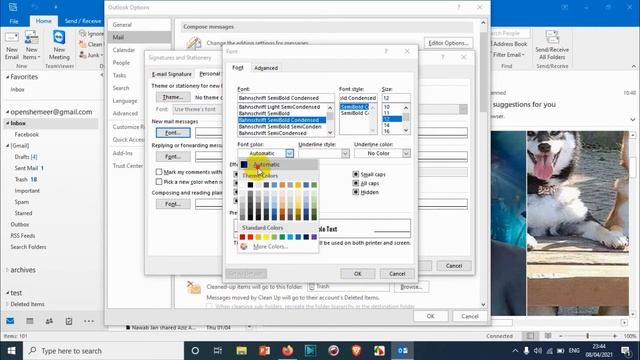Select Font tab in Font dialog

pos(238,68)
